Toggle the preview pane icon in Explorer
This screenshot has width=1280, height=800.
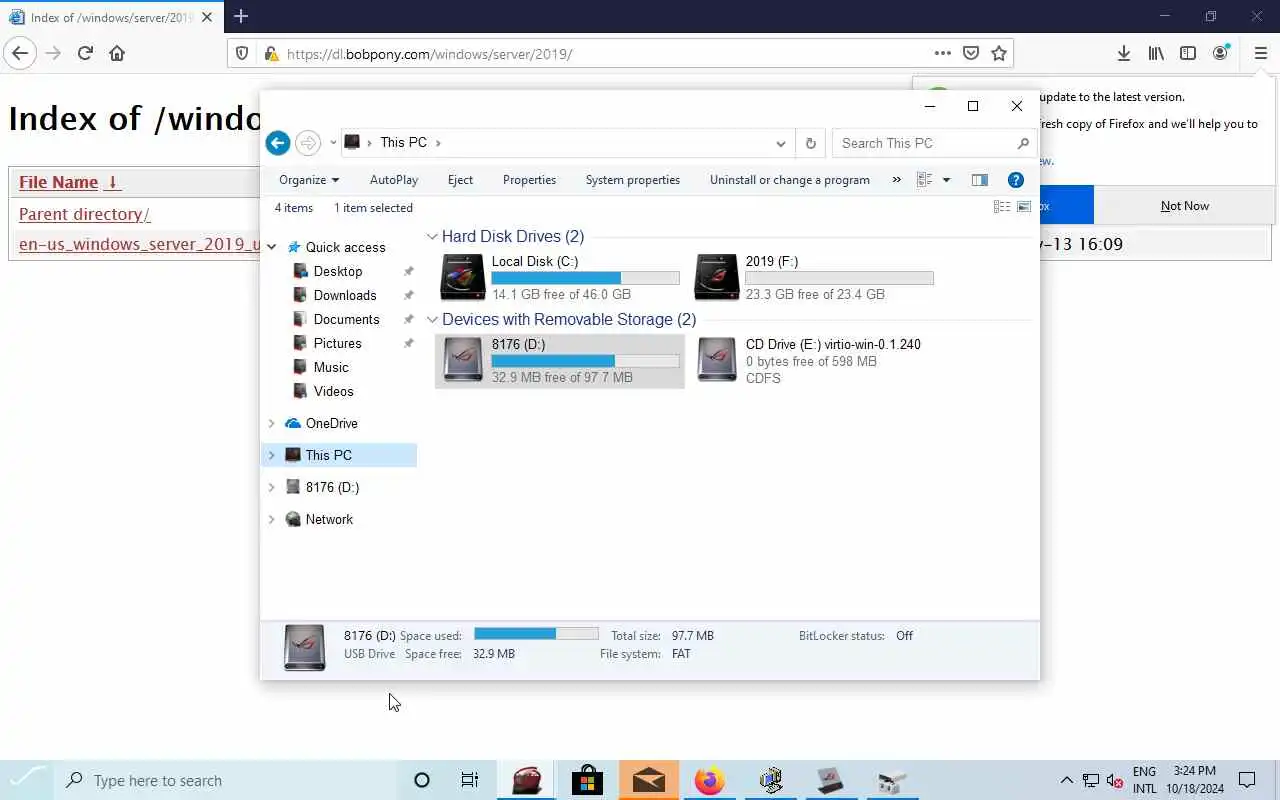(x=979, y=180)
